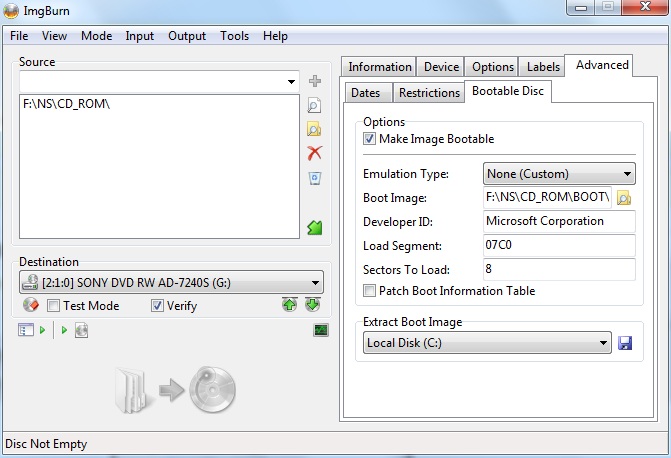The image size is (671, 458).
Task: Close the ImgBurn window
Action: pyautogui.click(x=645, y=7)
